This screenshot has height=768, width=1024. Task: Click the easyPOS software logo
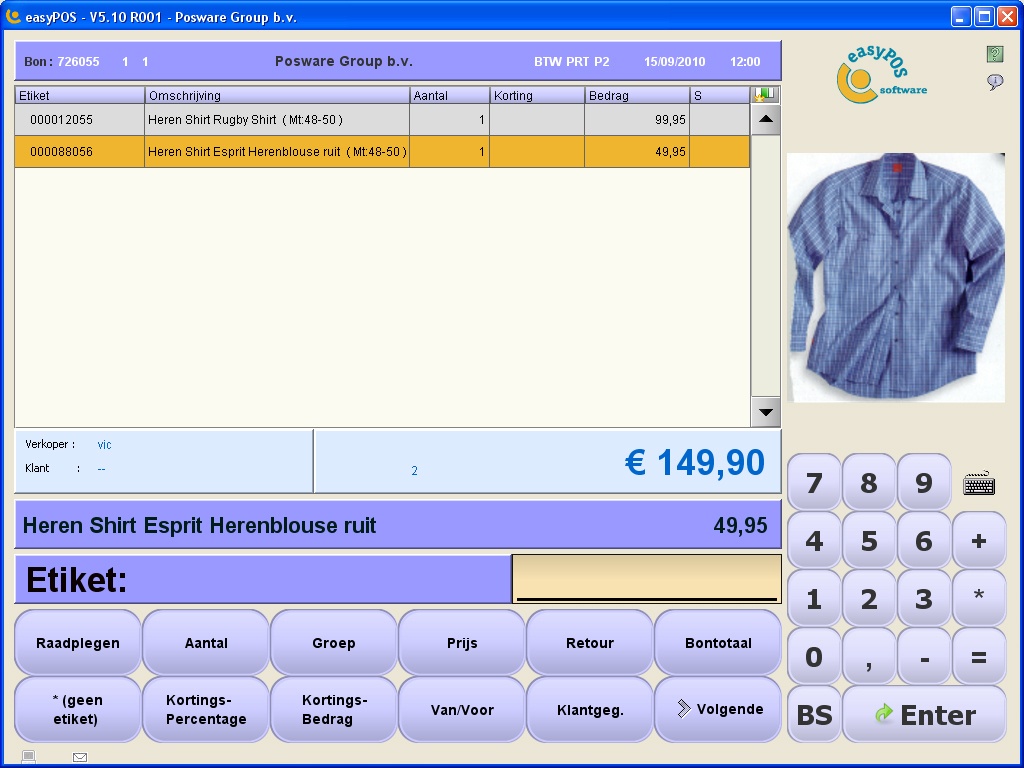click(x=880, y=75)
